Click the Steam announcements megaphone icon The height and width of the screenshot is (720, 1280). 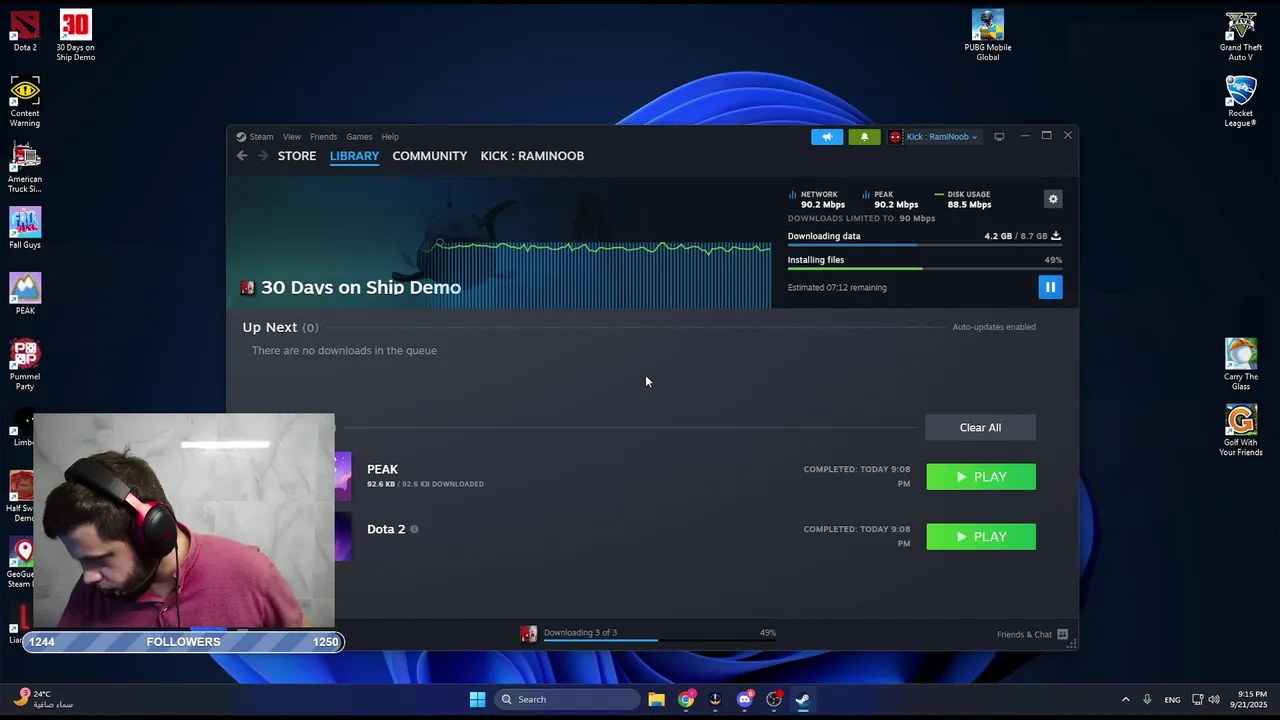pos(827,137)
